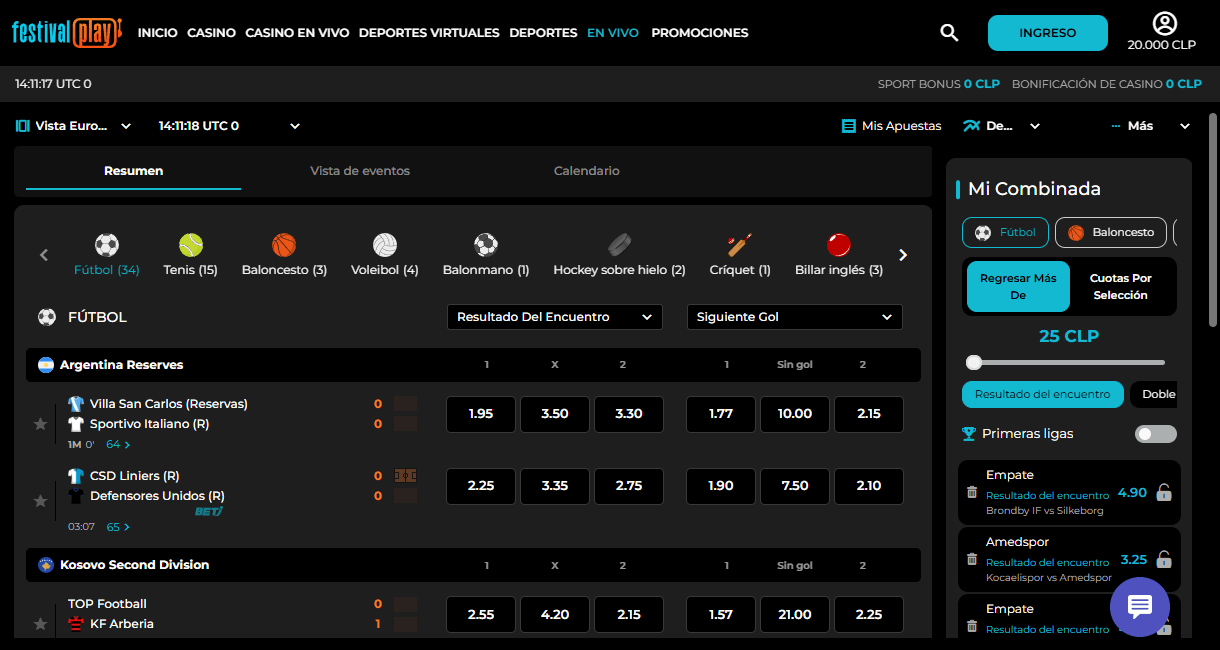Open the live chat bubble icon
Image resolution: width=1220 pixels, height=650 pixels.
[1140, 606]
